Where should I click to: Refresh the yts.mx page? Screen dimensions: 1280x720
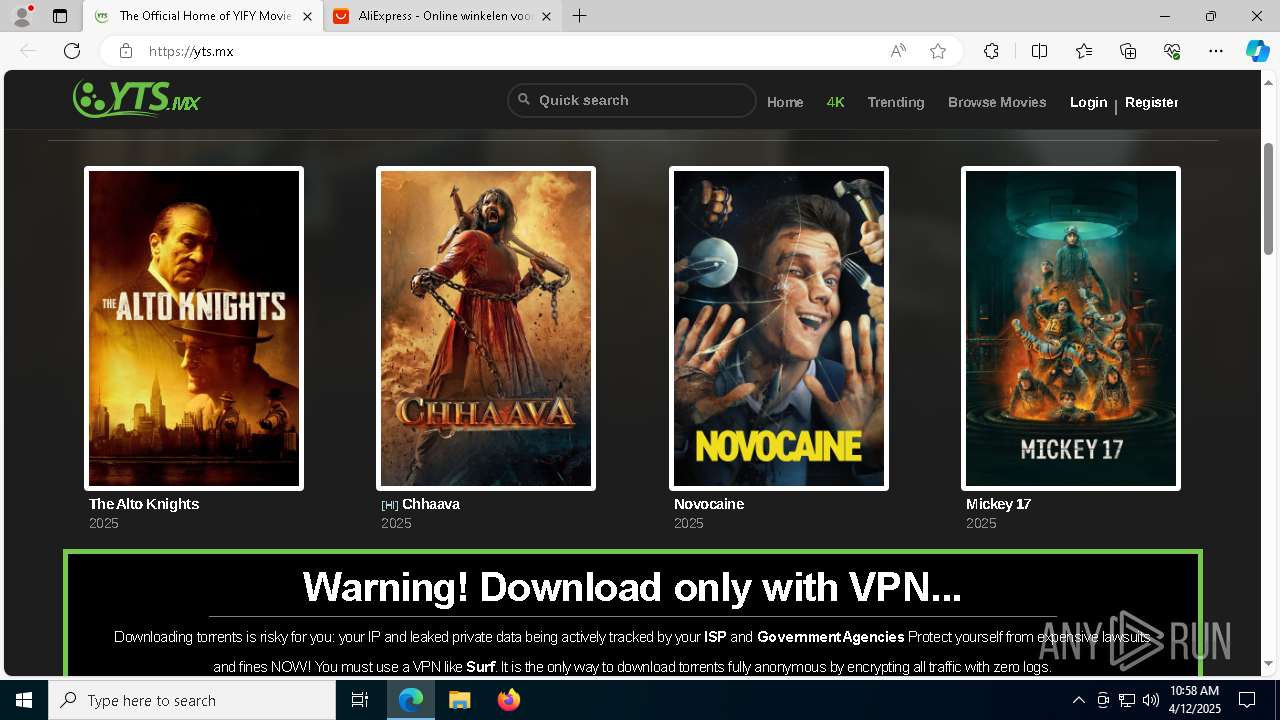coord(72,51)
